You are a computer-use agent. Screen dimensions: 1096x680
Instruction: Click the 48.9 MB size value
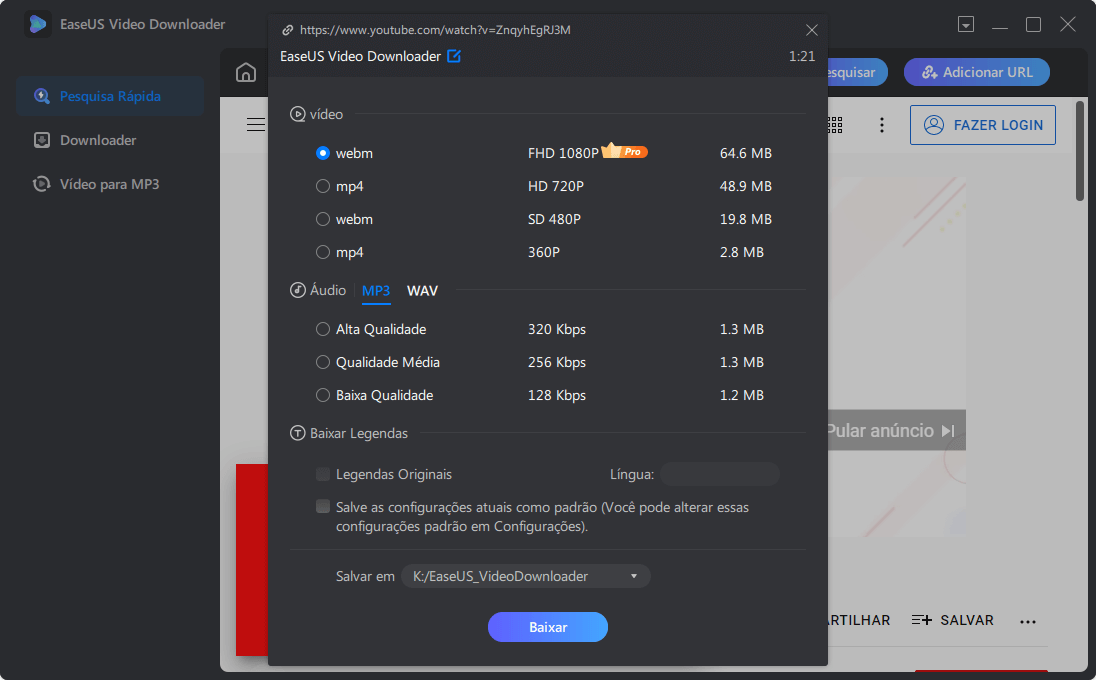[x=746, y=186]
